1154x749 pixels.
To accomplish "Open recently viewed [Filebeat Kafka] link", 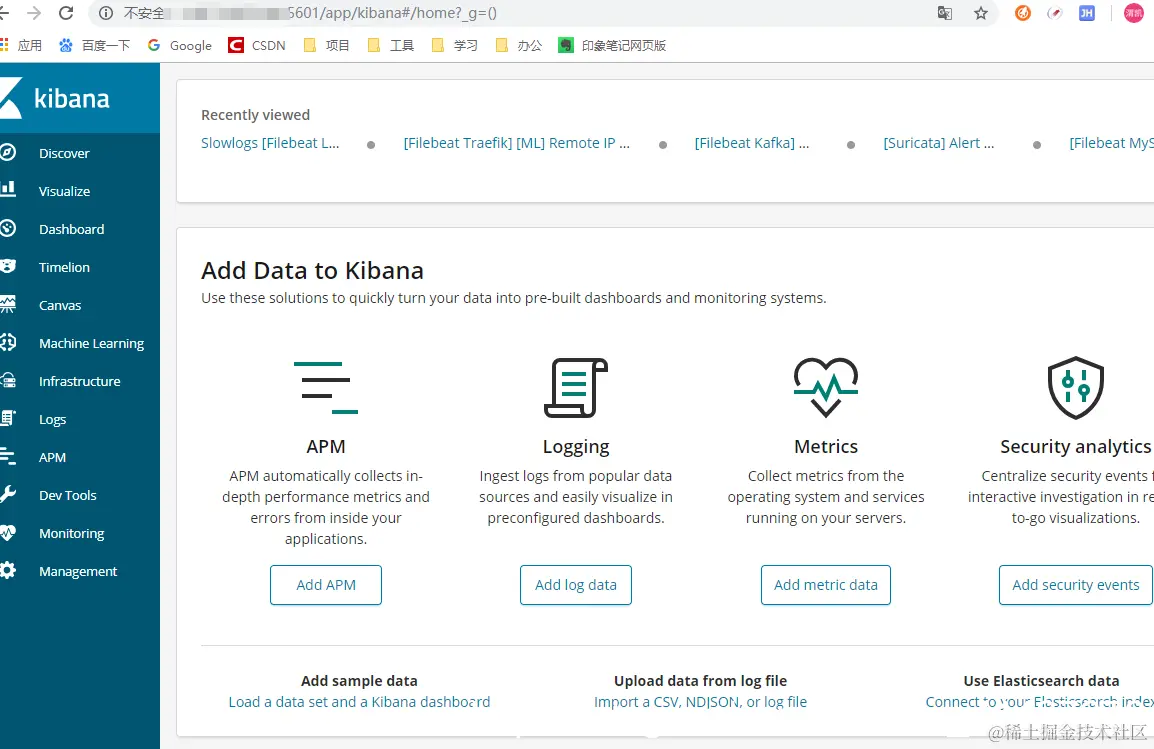I will pyautogui.click(x=751, y=143).
